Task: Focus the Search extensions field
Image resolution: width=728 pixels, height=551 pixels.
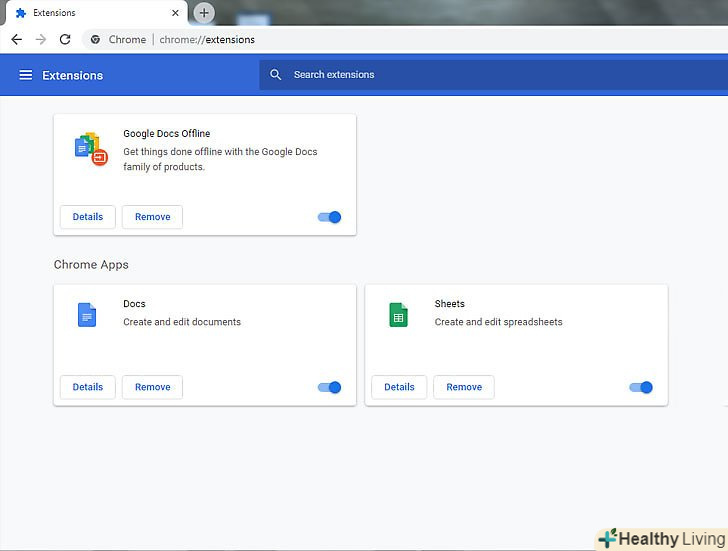Action: coord(494,75)
